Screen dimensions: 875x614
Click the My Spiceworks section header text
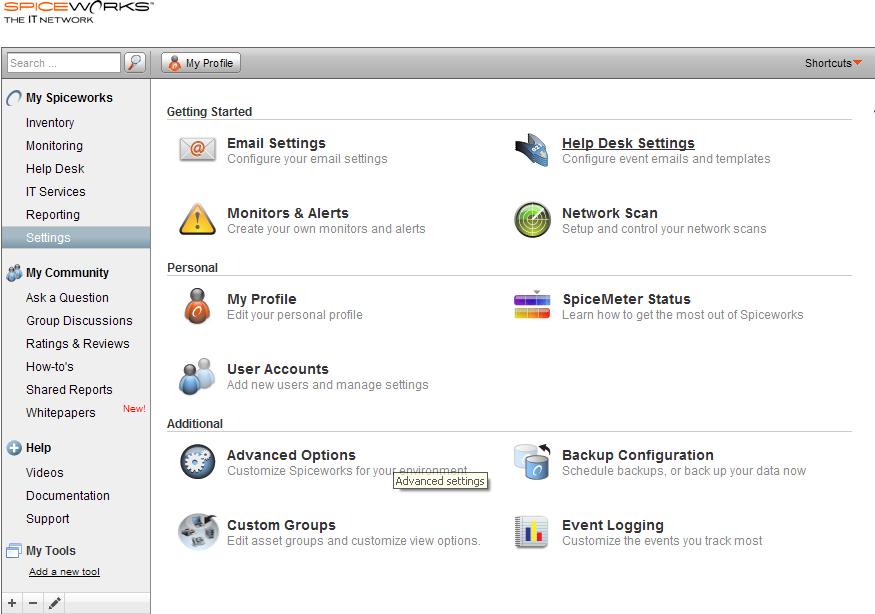(69, 98)
